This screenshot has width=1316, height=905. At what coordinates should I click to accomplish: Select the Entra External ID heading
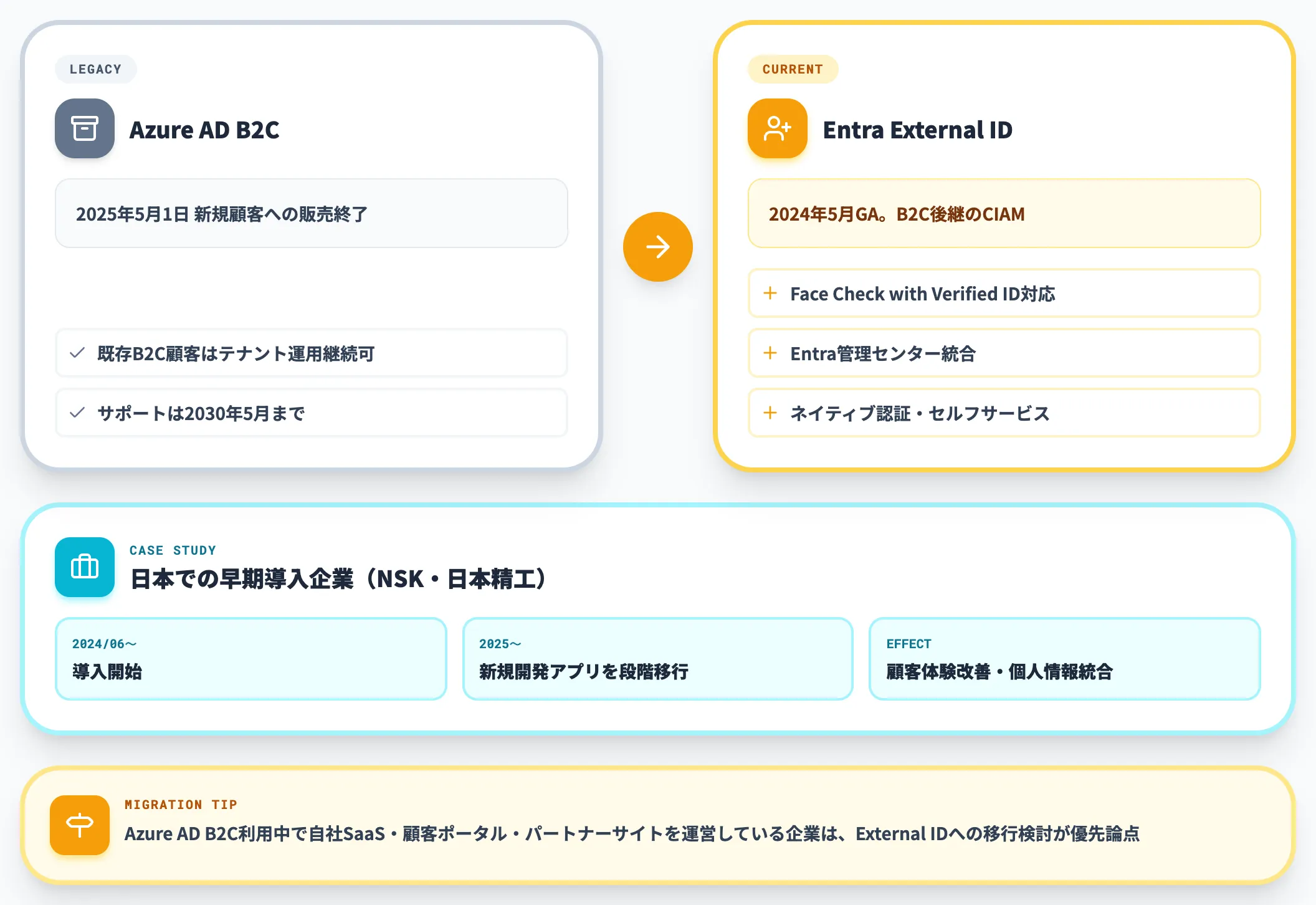pos(918,130)
